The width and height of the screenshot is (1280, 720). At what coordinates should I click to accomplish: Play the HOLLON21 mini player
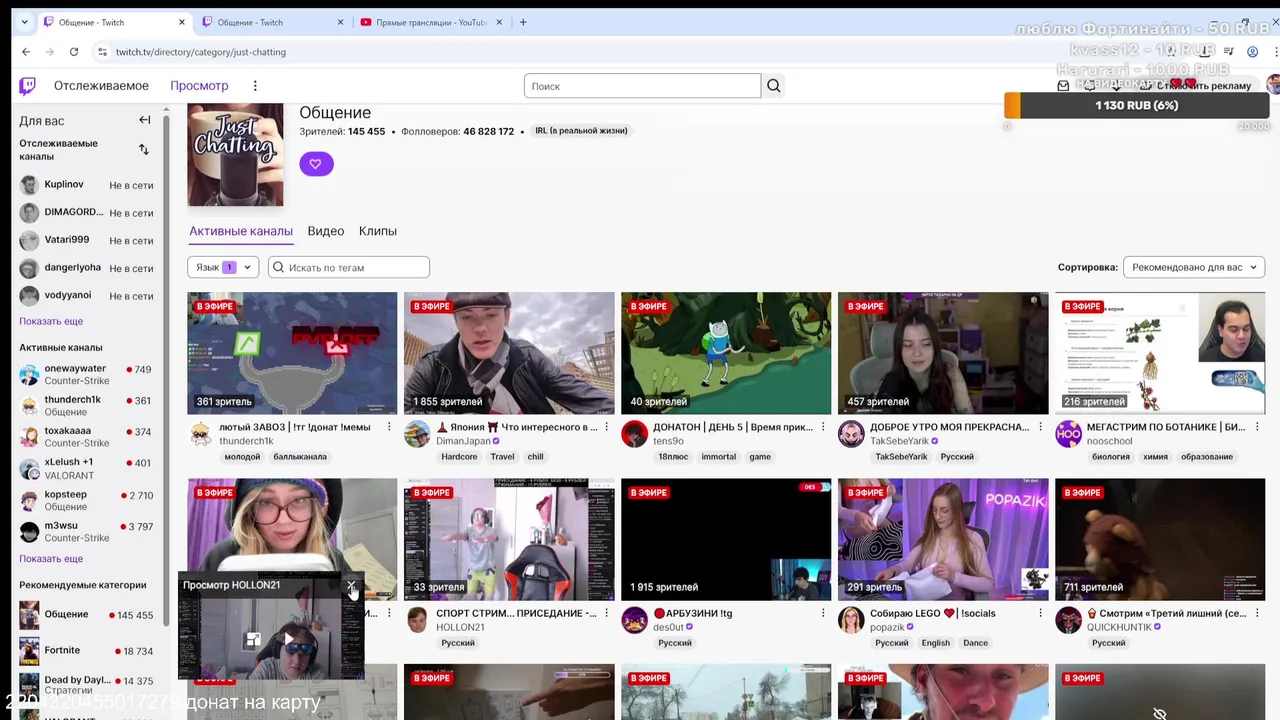click(290, 640)
